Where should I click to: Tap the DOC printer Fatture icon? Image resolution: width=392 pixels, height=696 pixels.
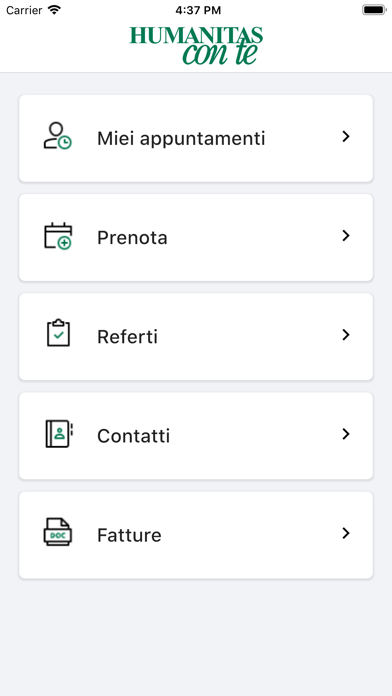pos(58,531)
